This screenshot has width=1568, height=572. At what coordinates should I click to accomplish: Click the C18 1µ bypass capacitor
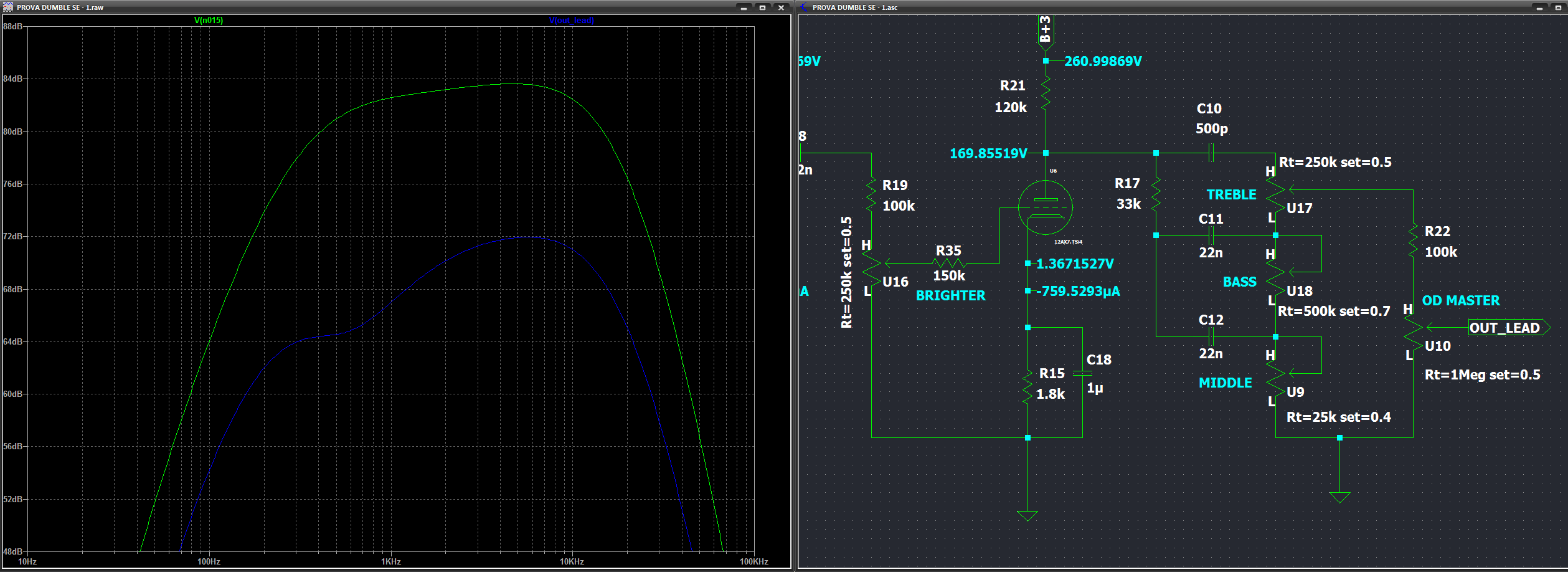pyautogui.click(x=1083, y=373)
